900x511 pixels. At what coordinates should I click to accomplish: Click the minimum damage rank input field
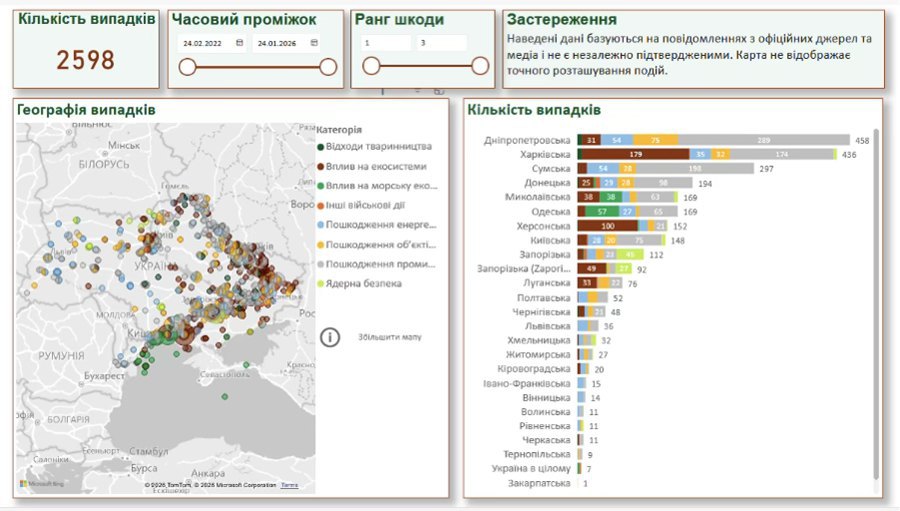pyautogui.click(x=385, y=43)
